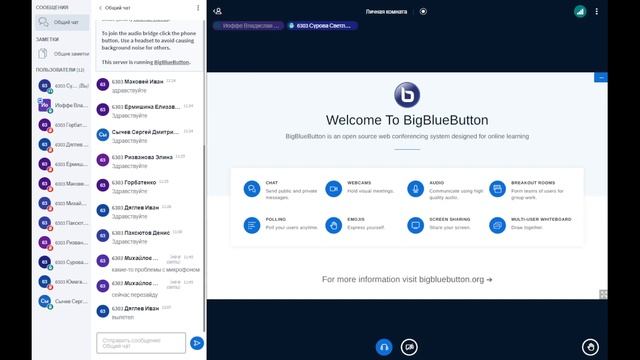The image size is (640, 360).
Task: Click chat message from 6303 Паксютов Денис
Action: point(148,237)
